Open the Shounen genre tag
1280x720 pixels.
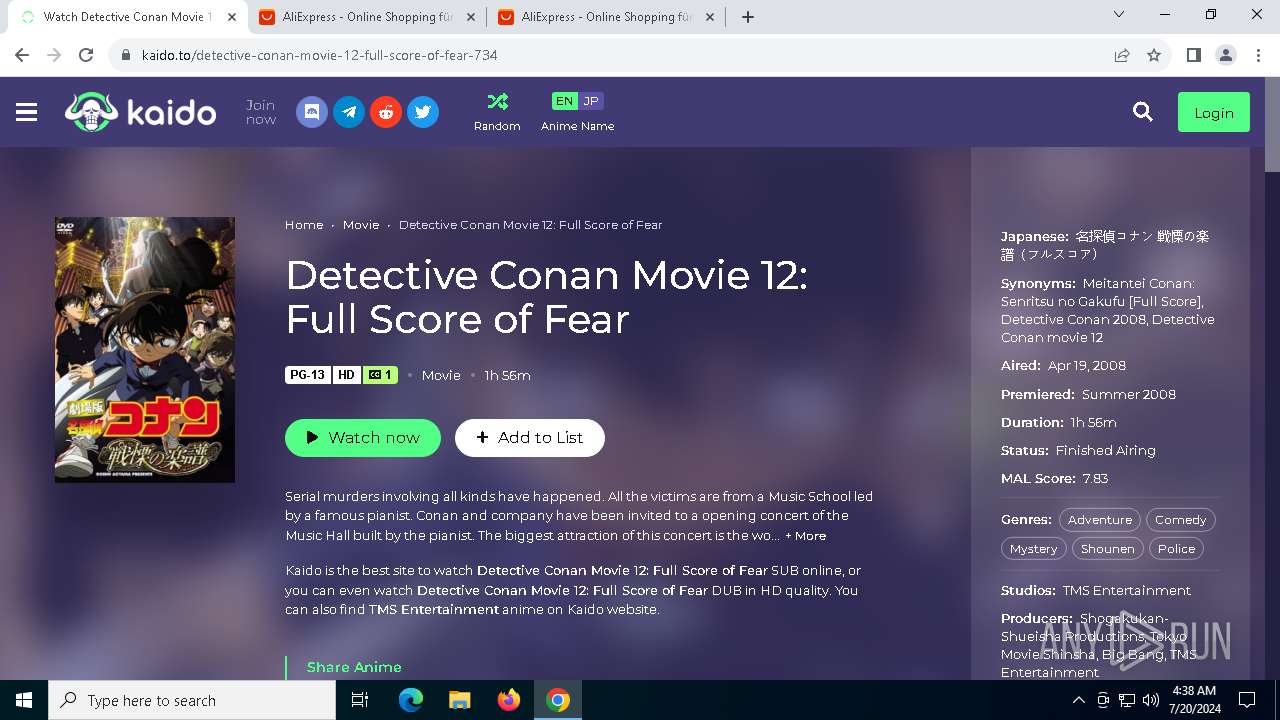point(1108,549)
